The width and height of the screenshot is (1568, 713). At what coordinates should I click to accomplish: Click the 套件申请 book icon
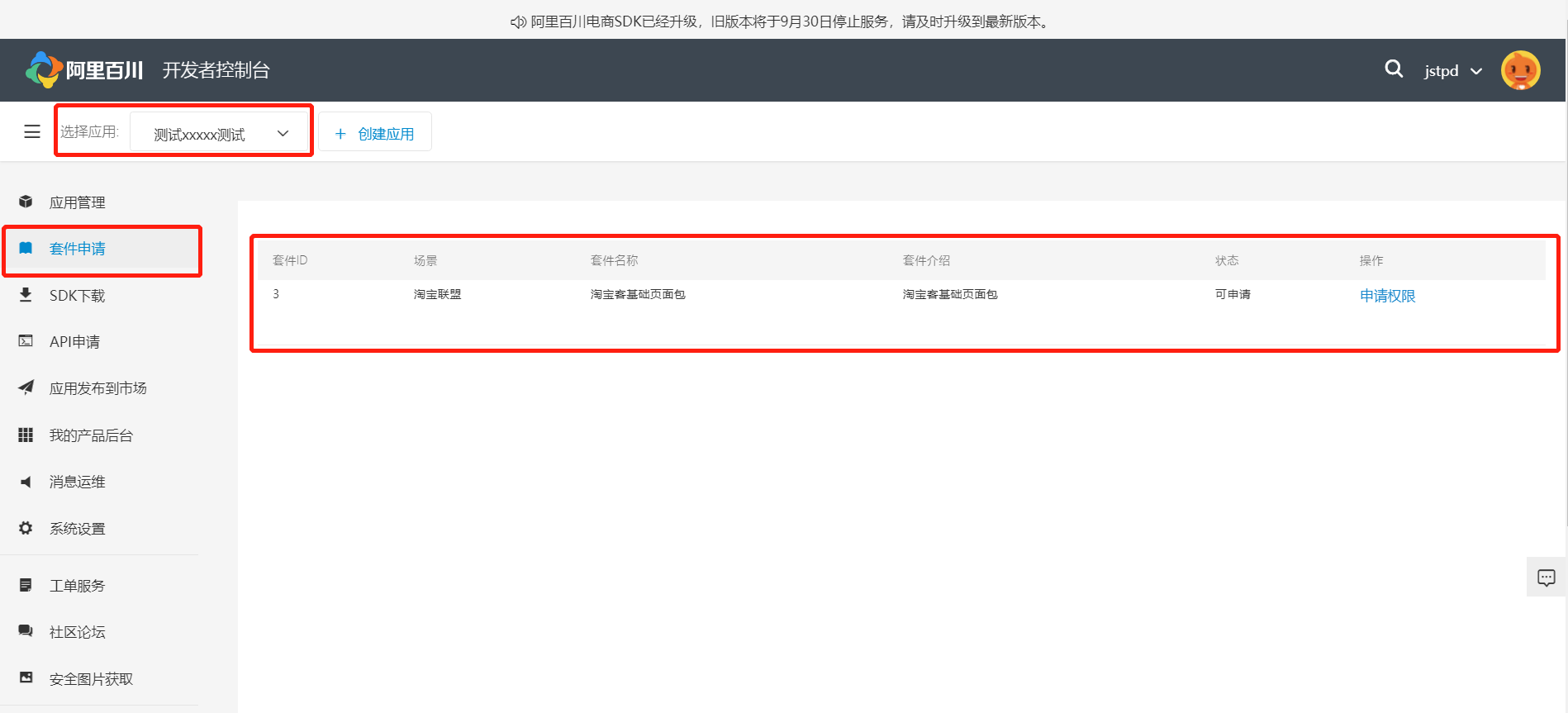pos(26,248)
